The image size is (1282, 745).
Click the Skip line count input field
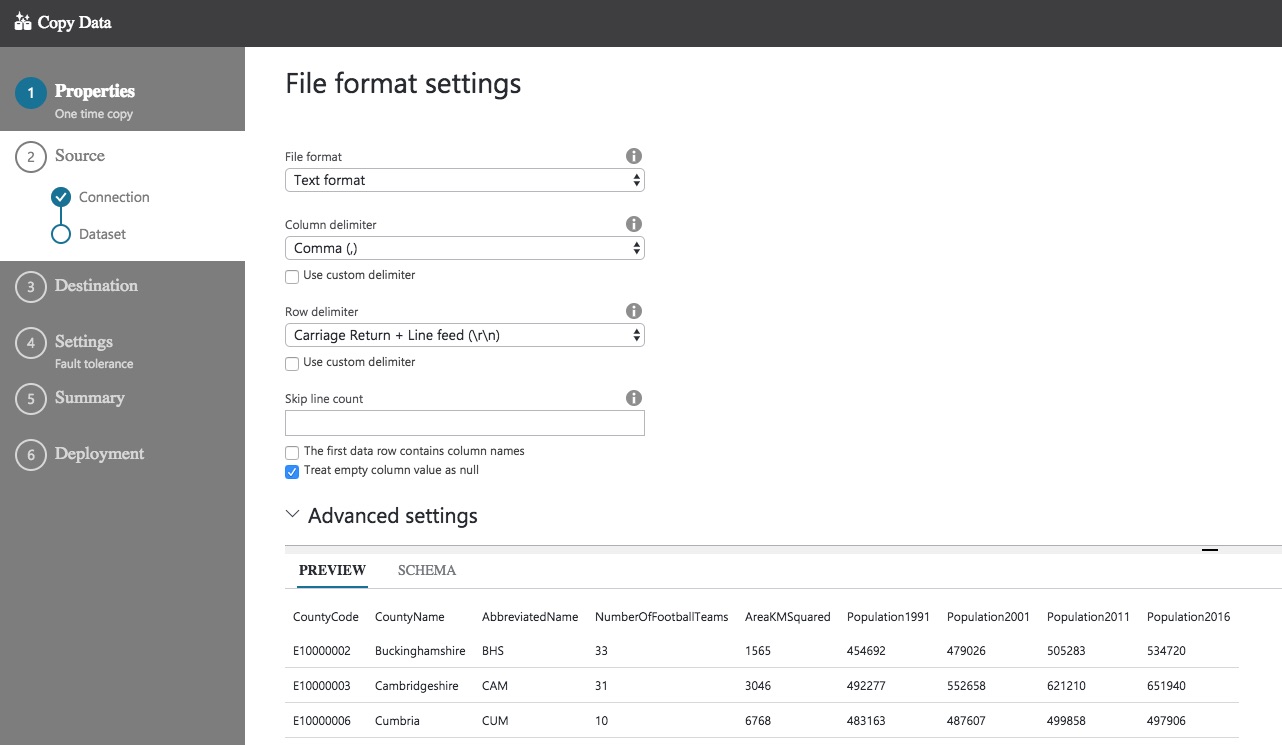(464, 423)
